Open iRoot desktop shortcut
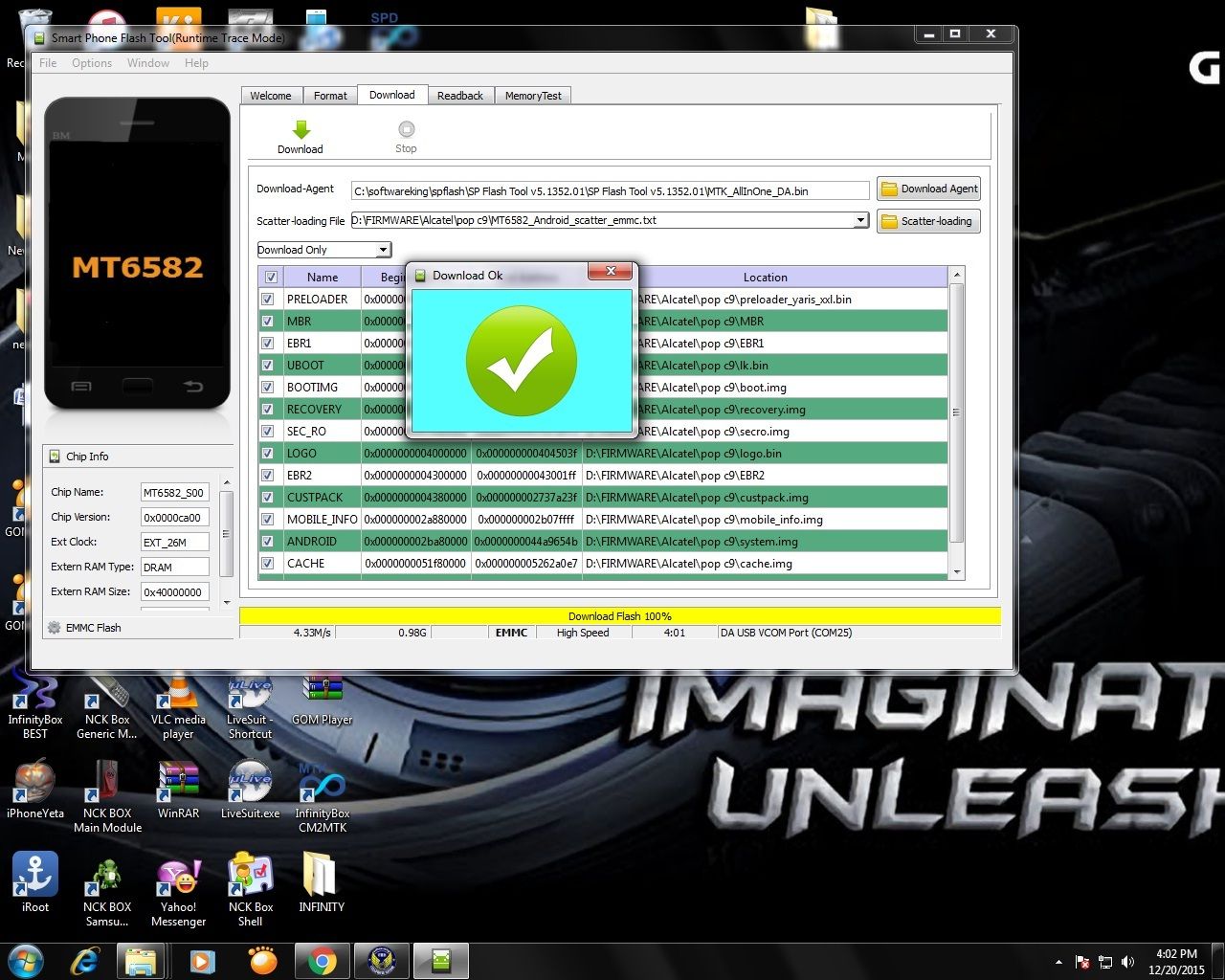Viewport: 1225px width, 980px height. pos(35,876)
